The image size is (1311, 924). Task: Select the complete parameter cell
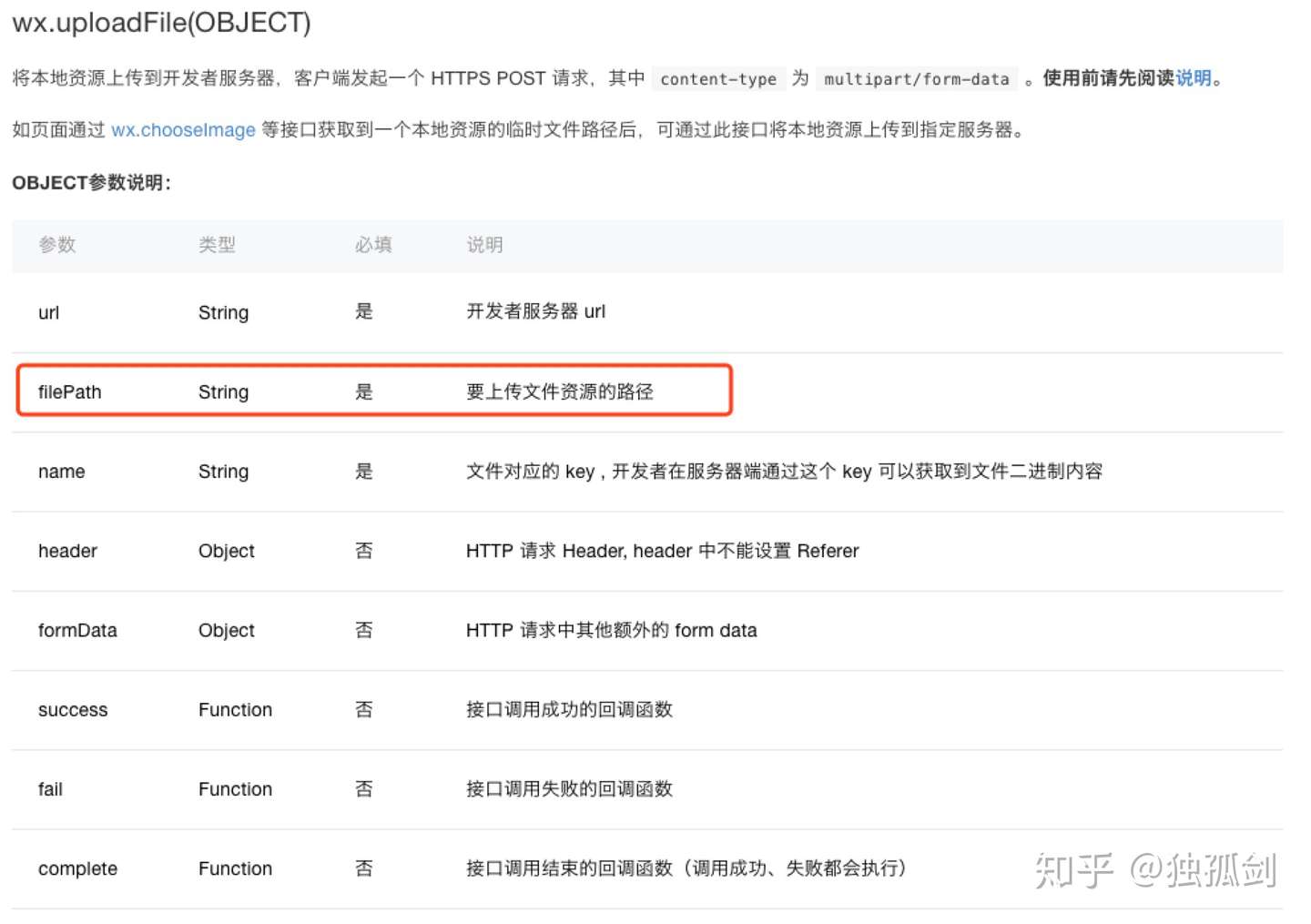point(78,868)
